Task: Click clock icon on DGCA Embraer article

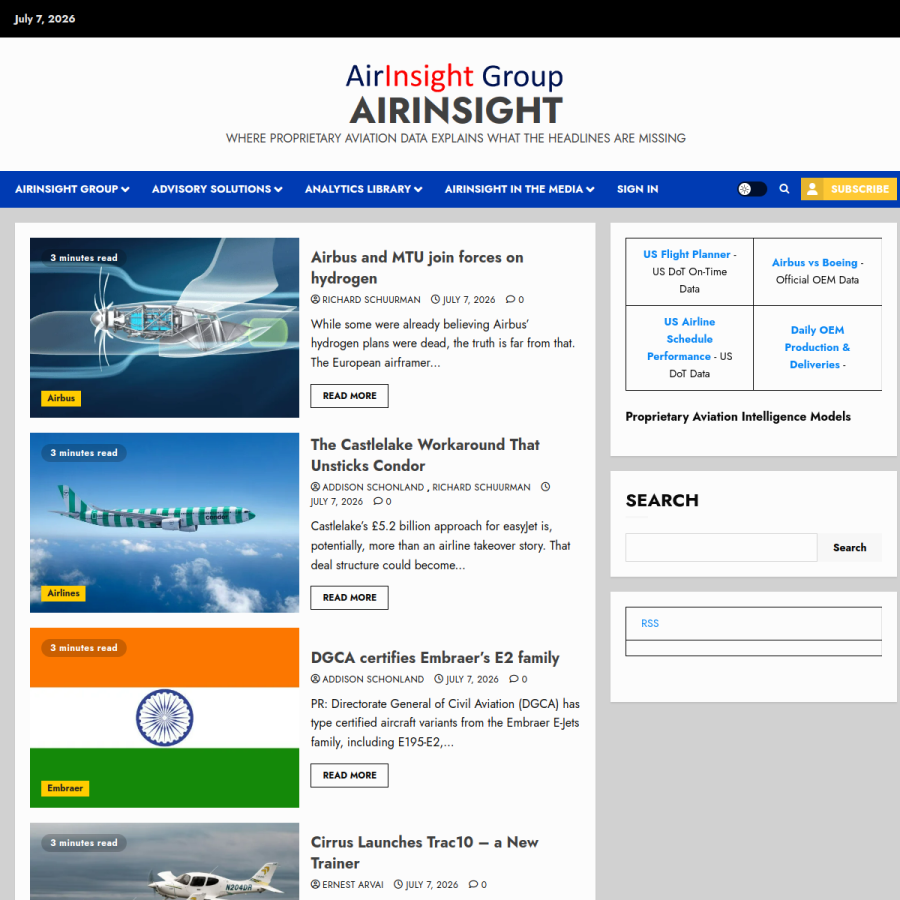Action: [439, 678]
